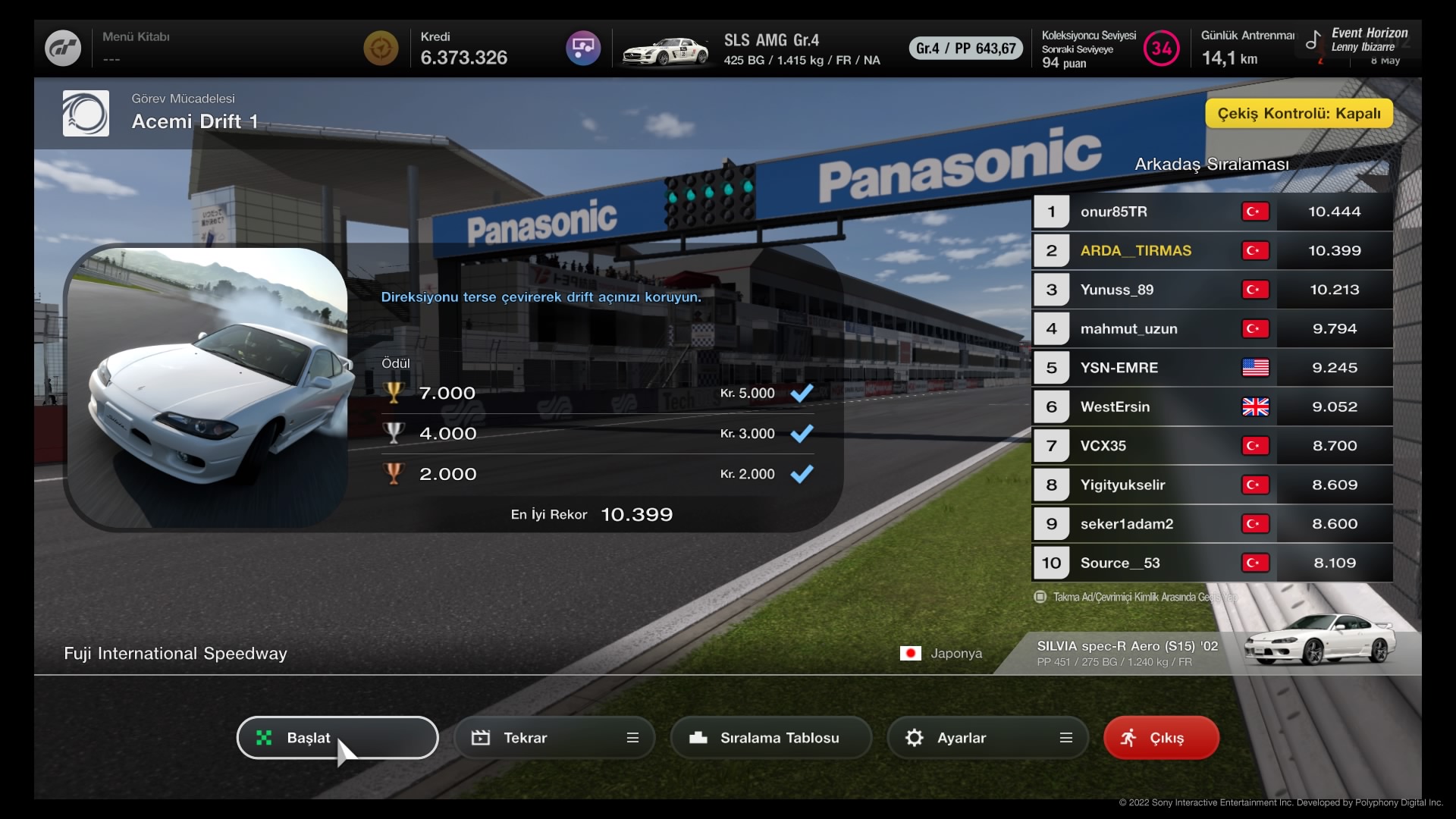Click the Turkish flag beside onur85TR
The height and width of the screenshot is (819, 1456).
click(x=1255, y=212)
